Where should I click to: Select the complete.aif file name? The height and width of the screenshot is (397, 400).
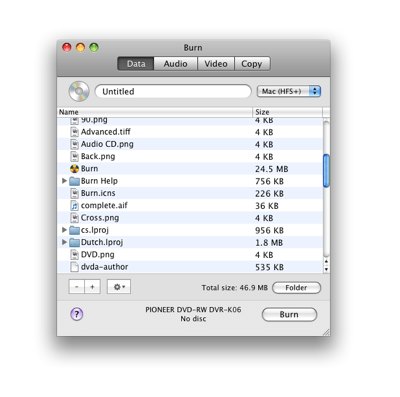coord(104,206)
